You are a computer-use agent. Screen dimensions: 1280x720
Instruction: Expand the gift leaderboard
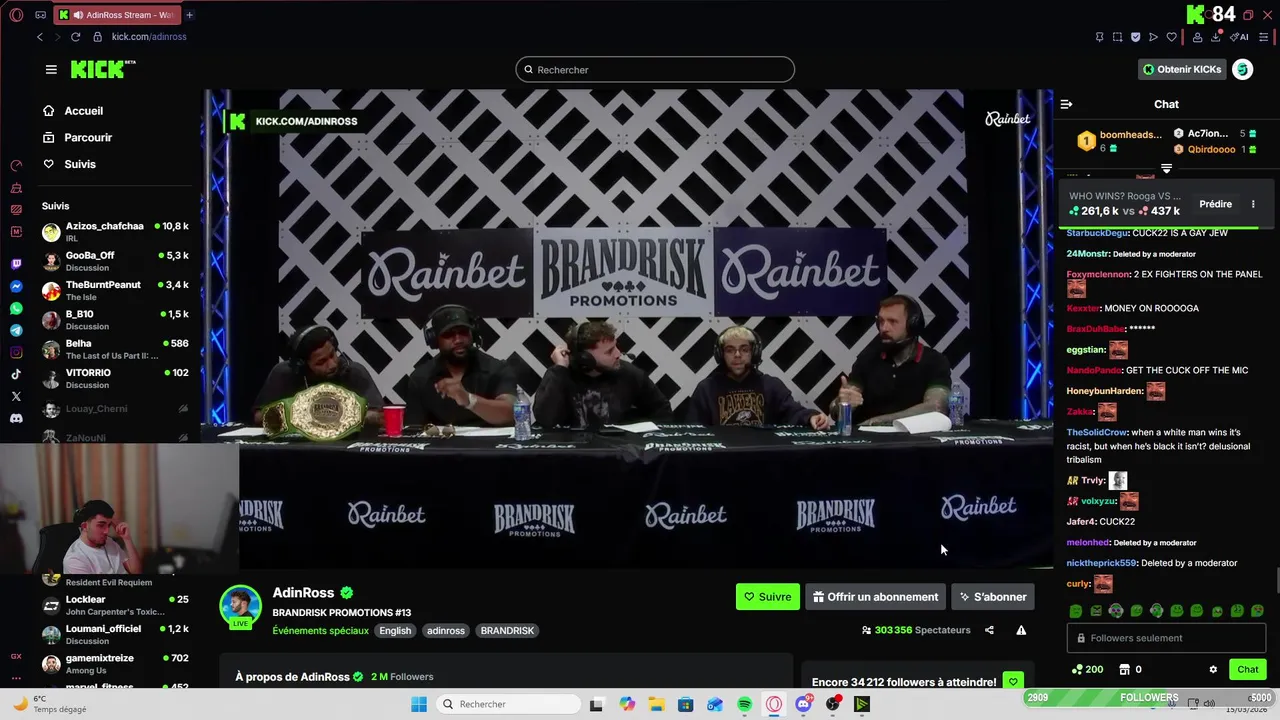tap(1166, 168)
